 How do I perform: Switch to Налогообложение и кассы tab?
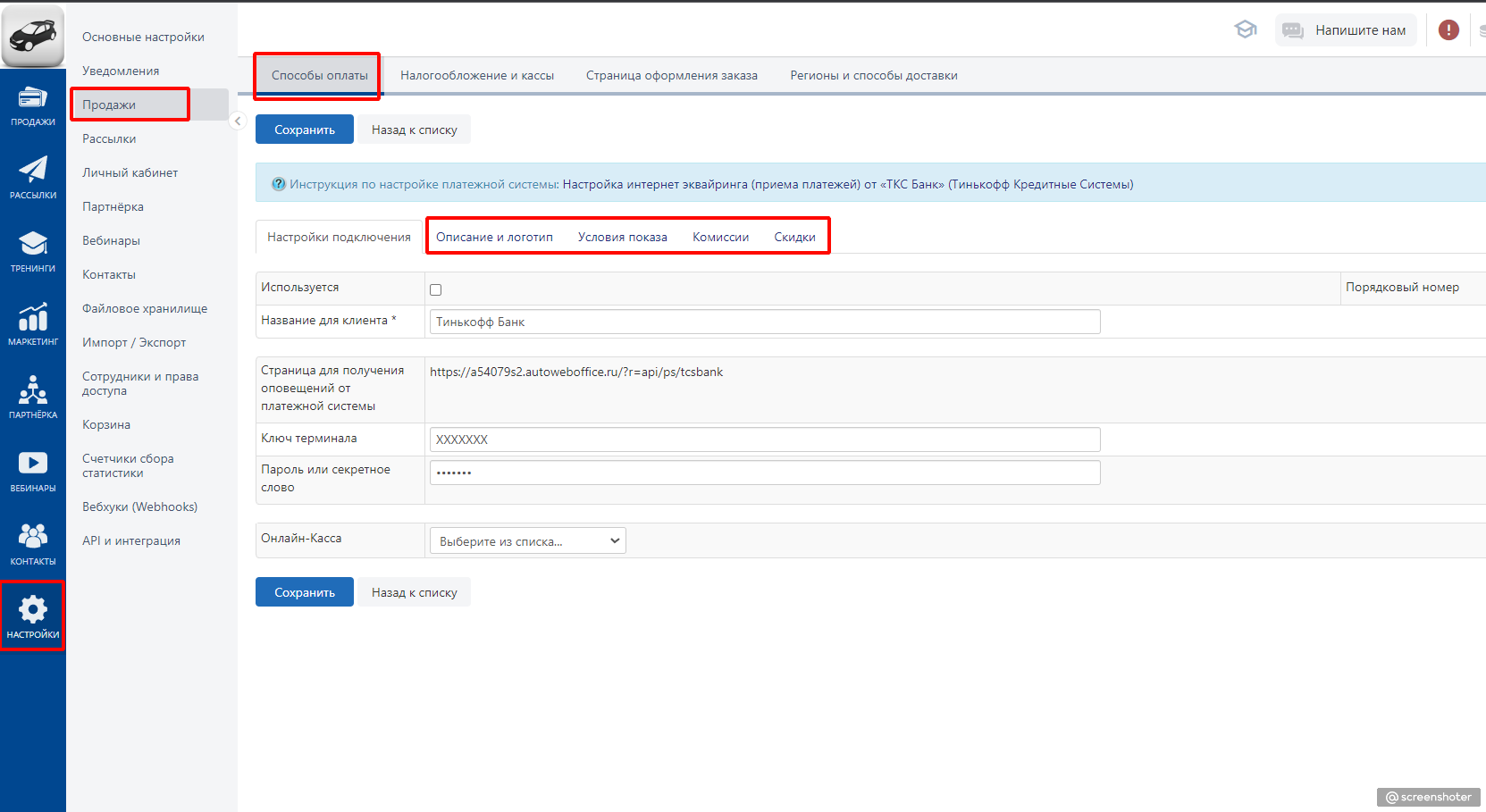tap(477, 76)
